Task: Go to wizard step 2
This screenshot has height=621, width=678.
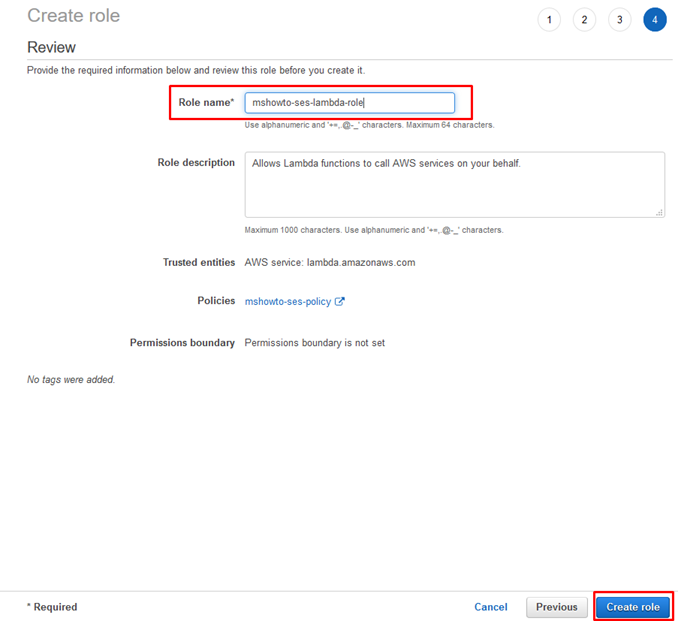Action: (584, 20)
